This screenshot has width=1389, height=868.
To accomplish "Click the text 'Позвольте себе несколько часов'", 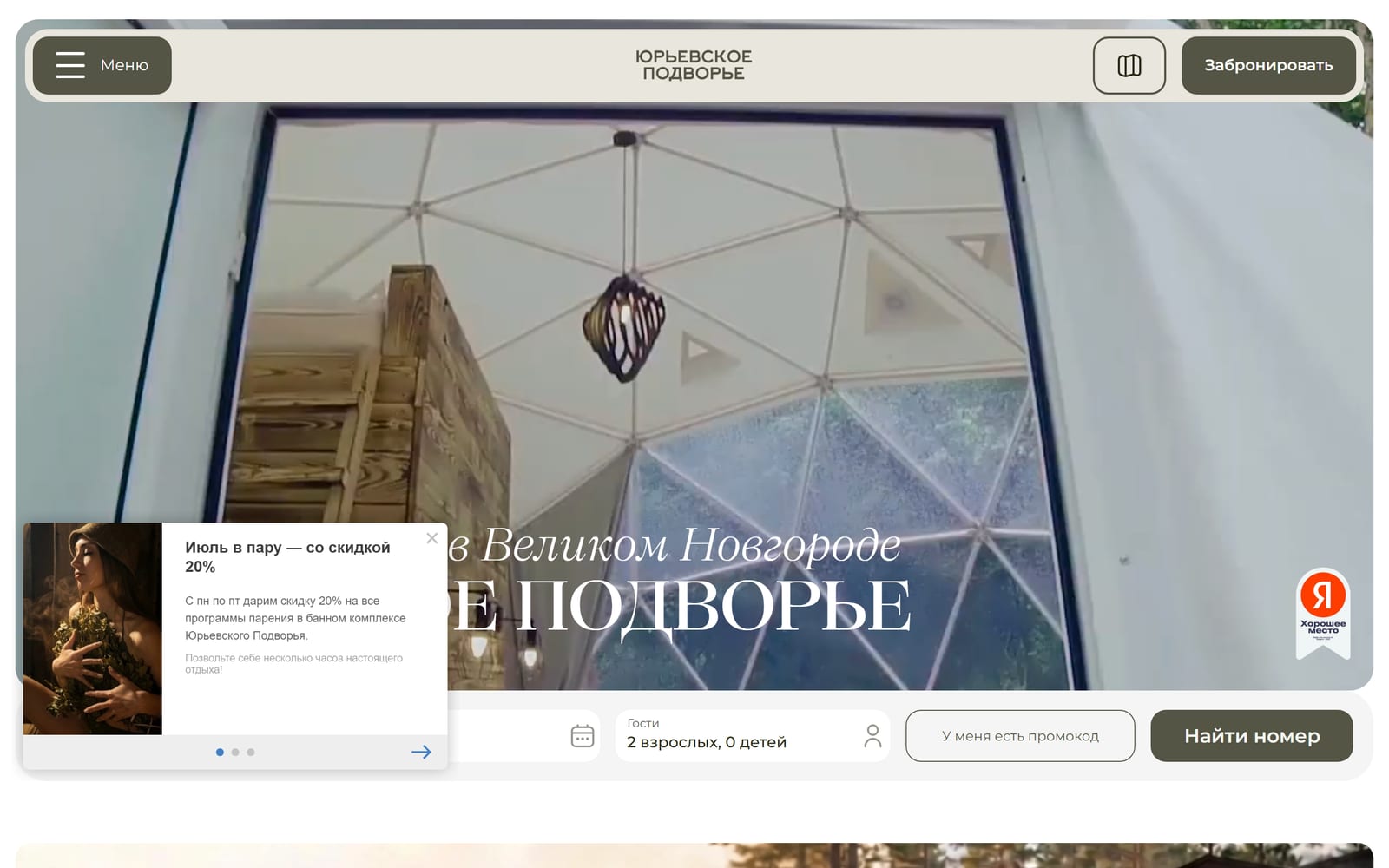I will click(x=293, y=664).
